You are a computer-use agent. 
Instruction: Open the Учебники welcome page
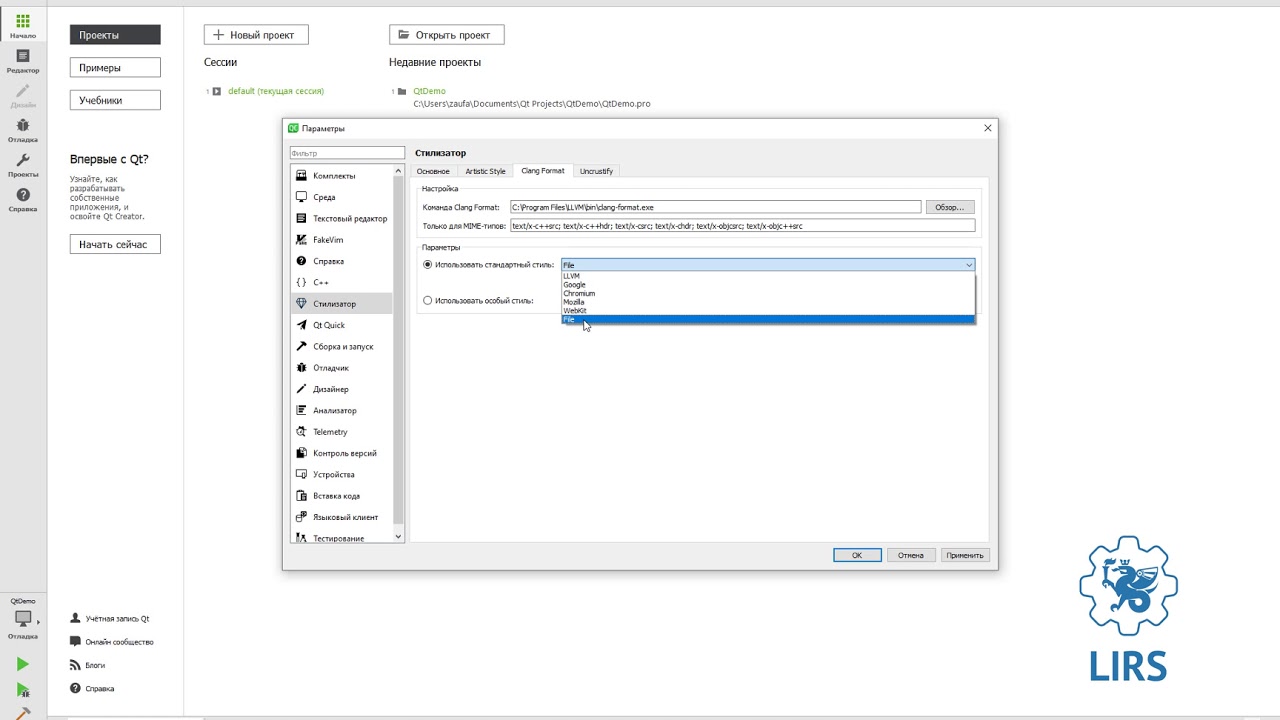pyautogui.click(x=115, y=101)
